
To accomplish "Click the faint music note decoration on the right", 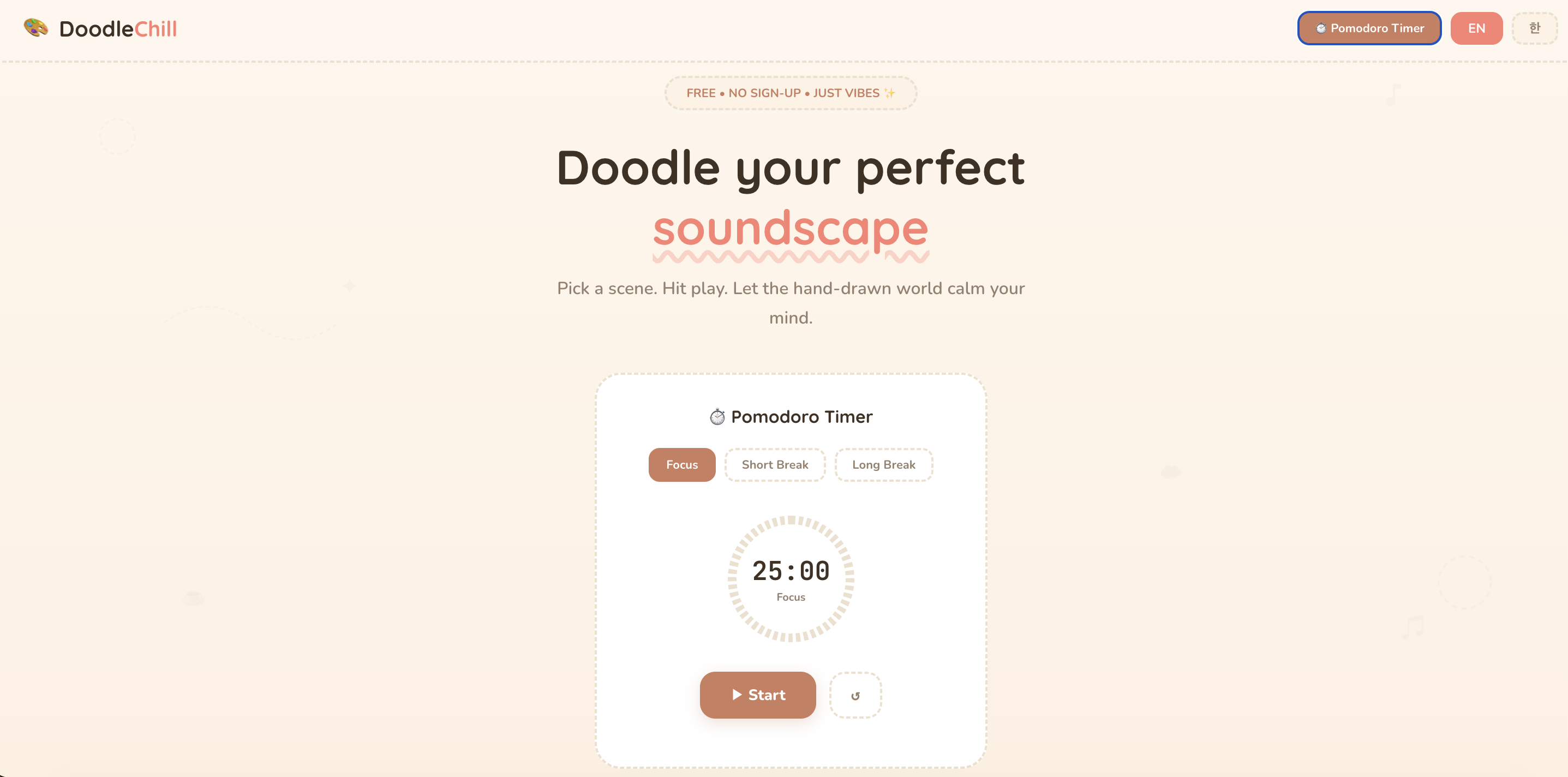I will (x=1393, y=95).
